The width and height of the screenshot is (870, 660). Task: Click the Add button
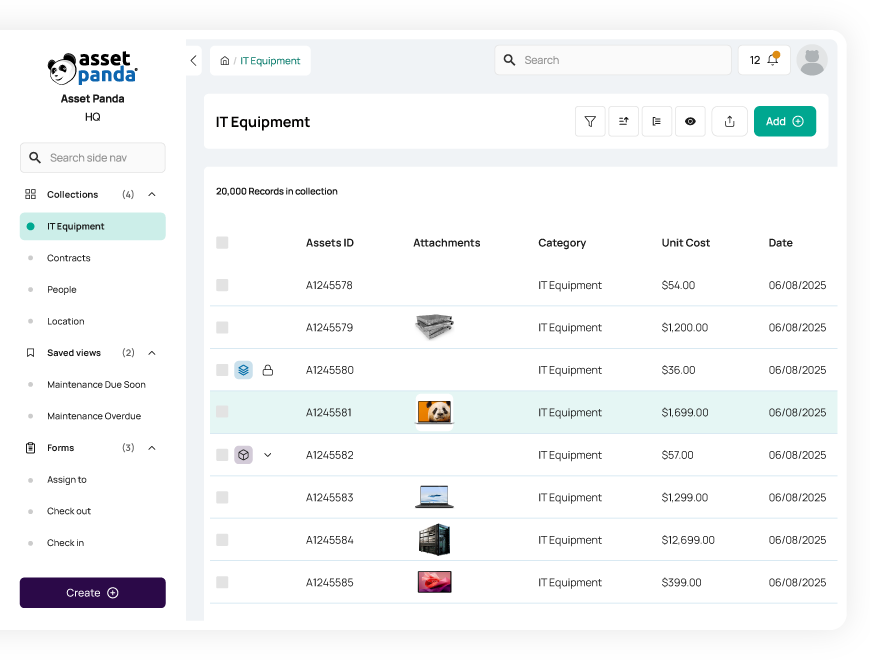pos(785,121)
